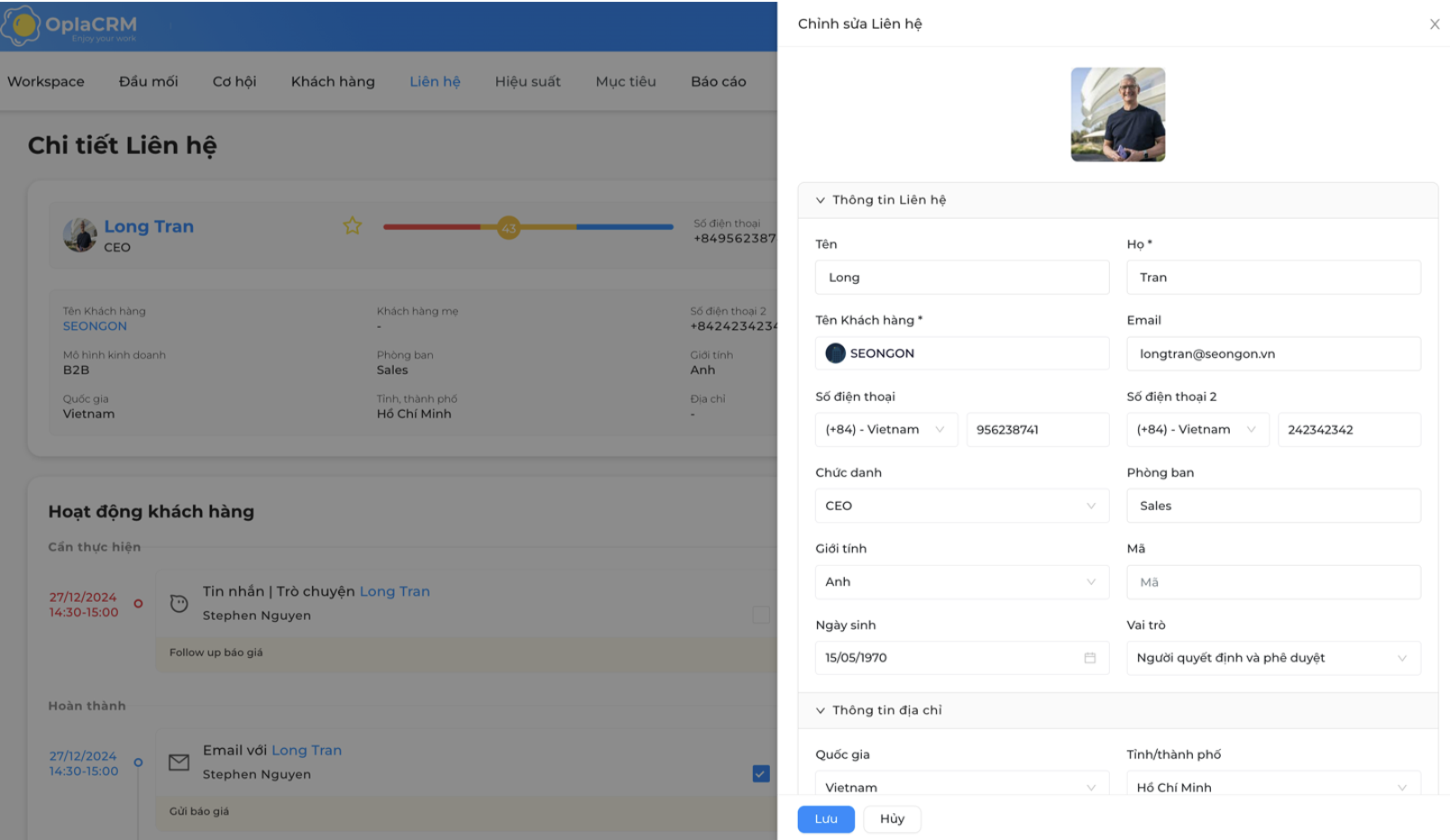
Task: Click the Lưu save button
Action: pyautogui.click(x=826, y=819)
